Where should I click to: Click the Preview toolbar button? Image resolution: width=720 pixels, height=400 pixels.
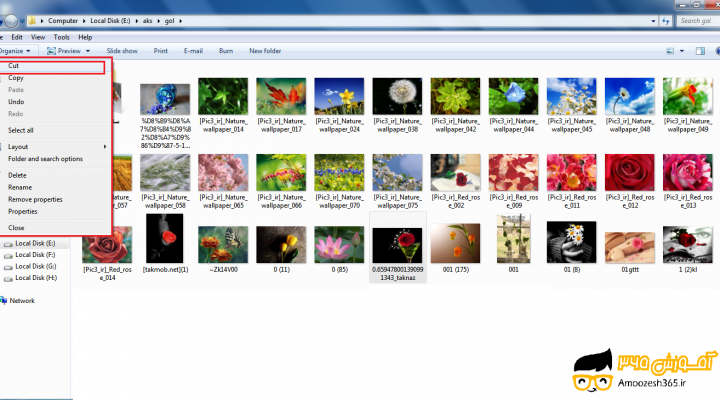64,51
